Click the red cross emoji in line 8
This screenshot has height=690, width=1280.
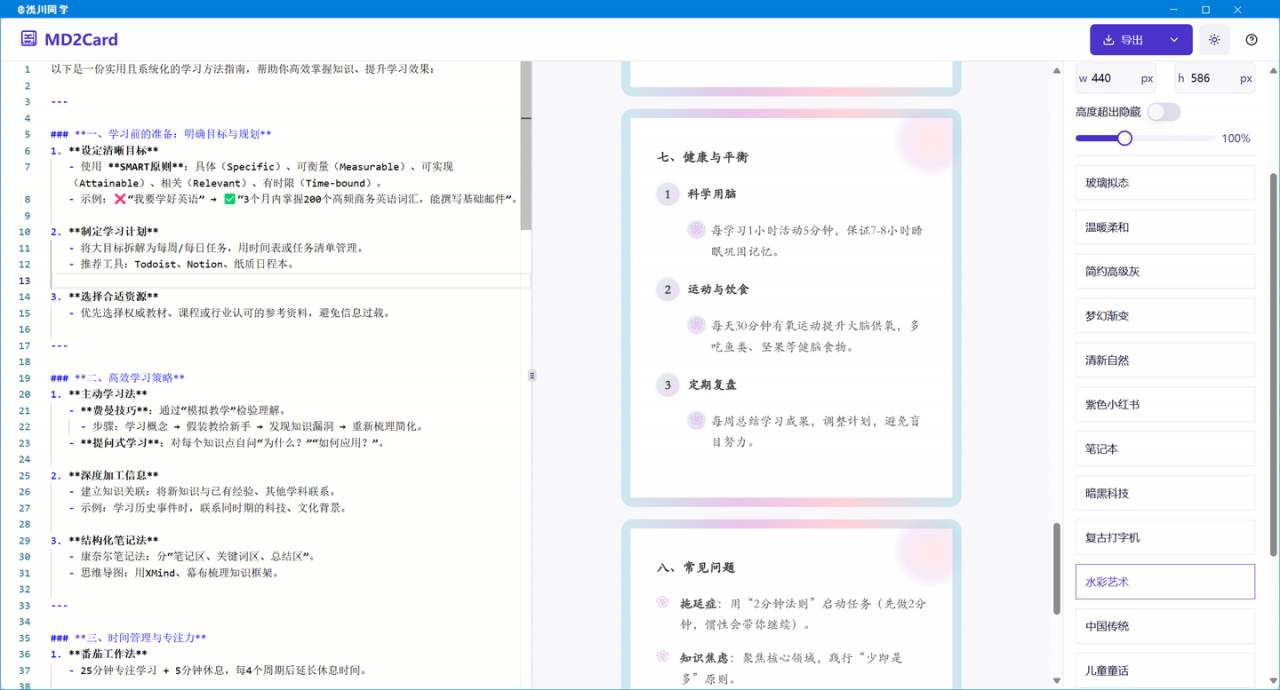(120, 199)
